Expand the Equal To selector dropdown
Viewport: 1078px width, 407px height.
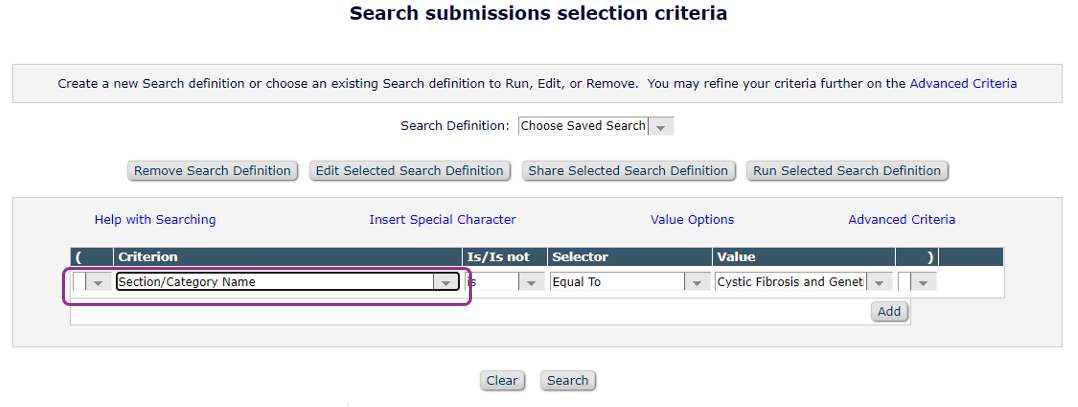630,283
